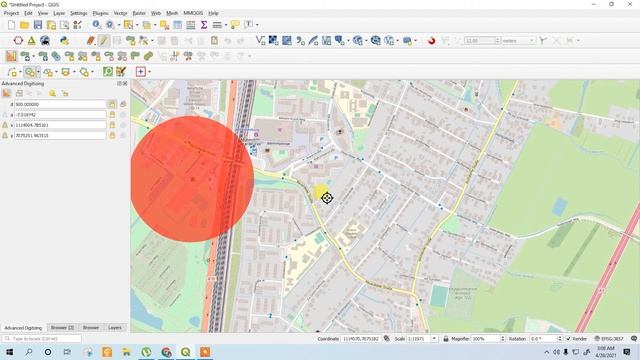640x360 pixels.
Task: Click the Statistical Summary sigma icon
Action: [204, 25]
